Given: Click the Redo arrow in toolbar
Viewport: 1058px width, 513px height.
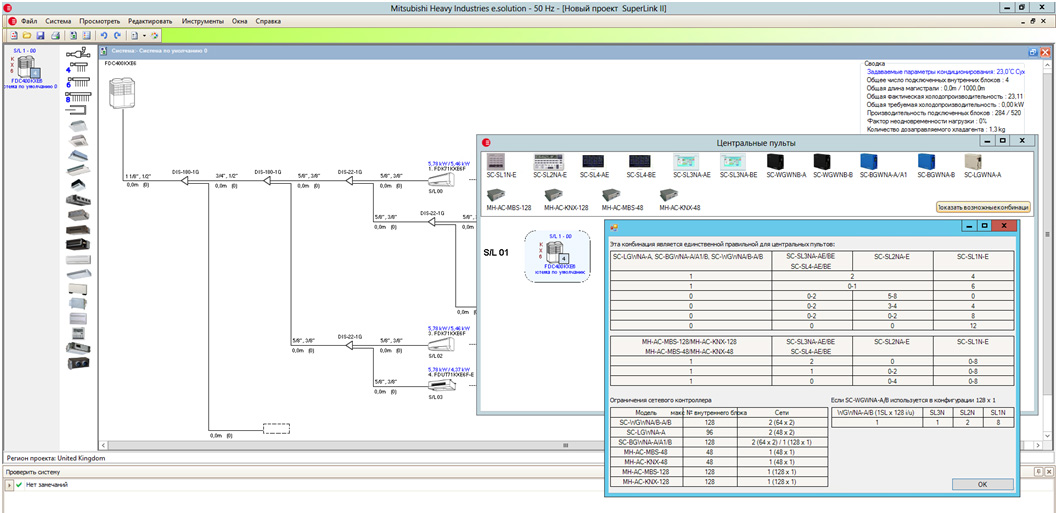Looking at the screenshot, I should coord(117,35).
